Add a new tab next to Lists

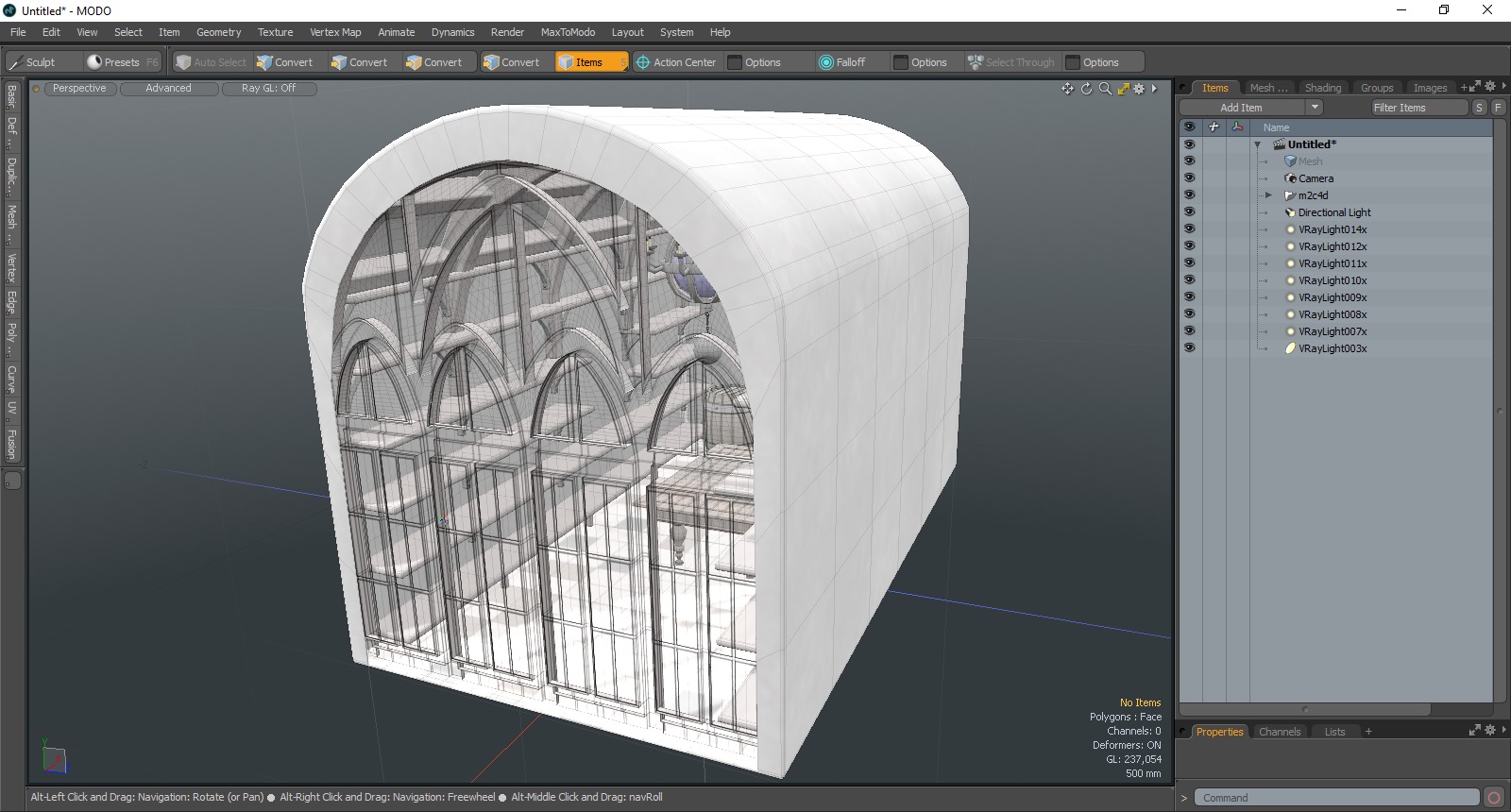1368,732
